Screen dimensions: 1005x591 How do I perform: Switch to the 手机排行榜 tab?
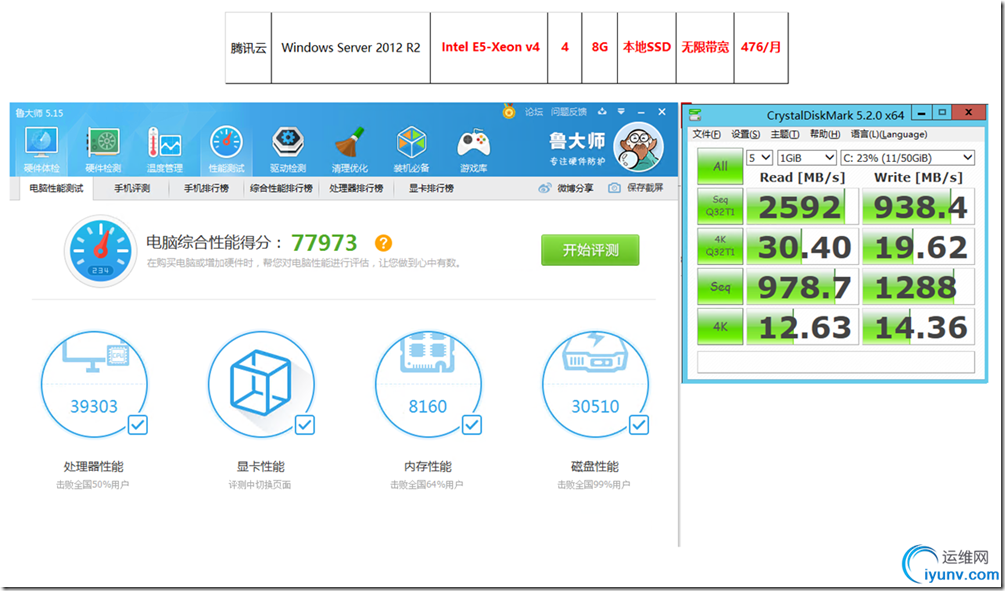[x=206, y=189]
